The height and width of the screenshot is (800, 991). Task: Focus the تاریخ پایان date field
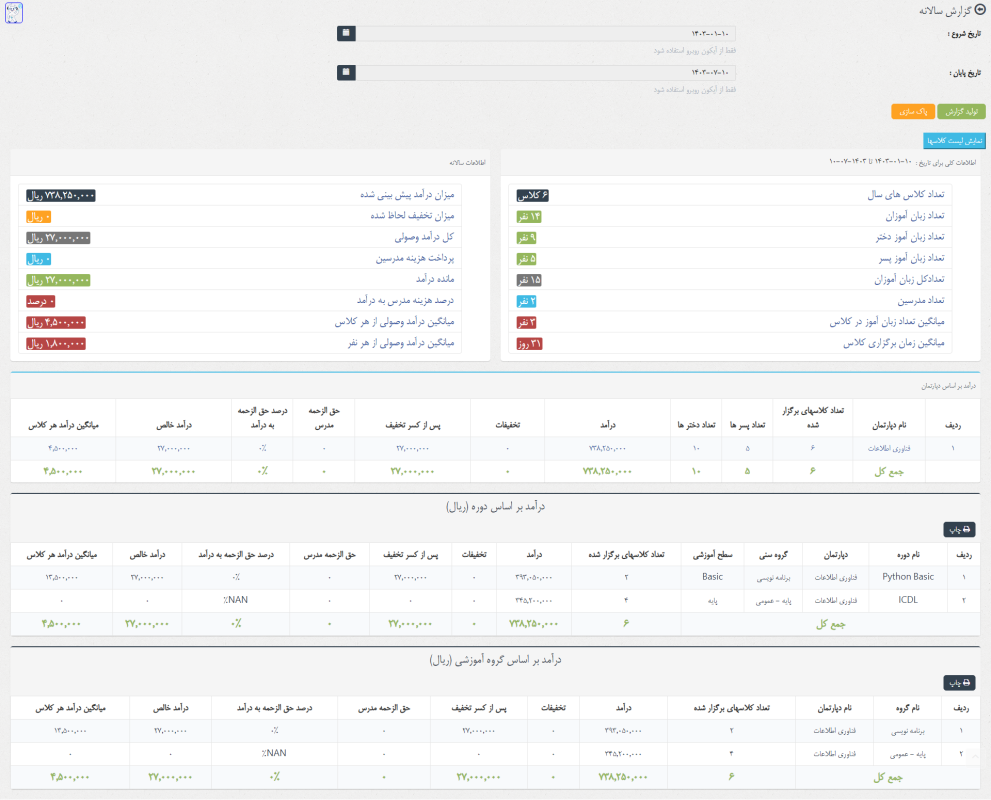(546, 73)
